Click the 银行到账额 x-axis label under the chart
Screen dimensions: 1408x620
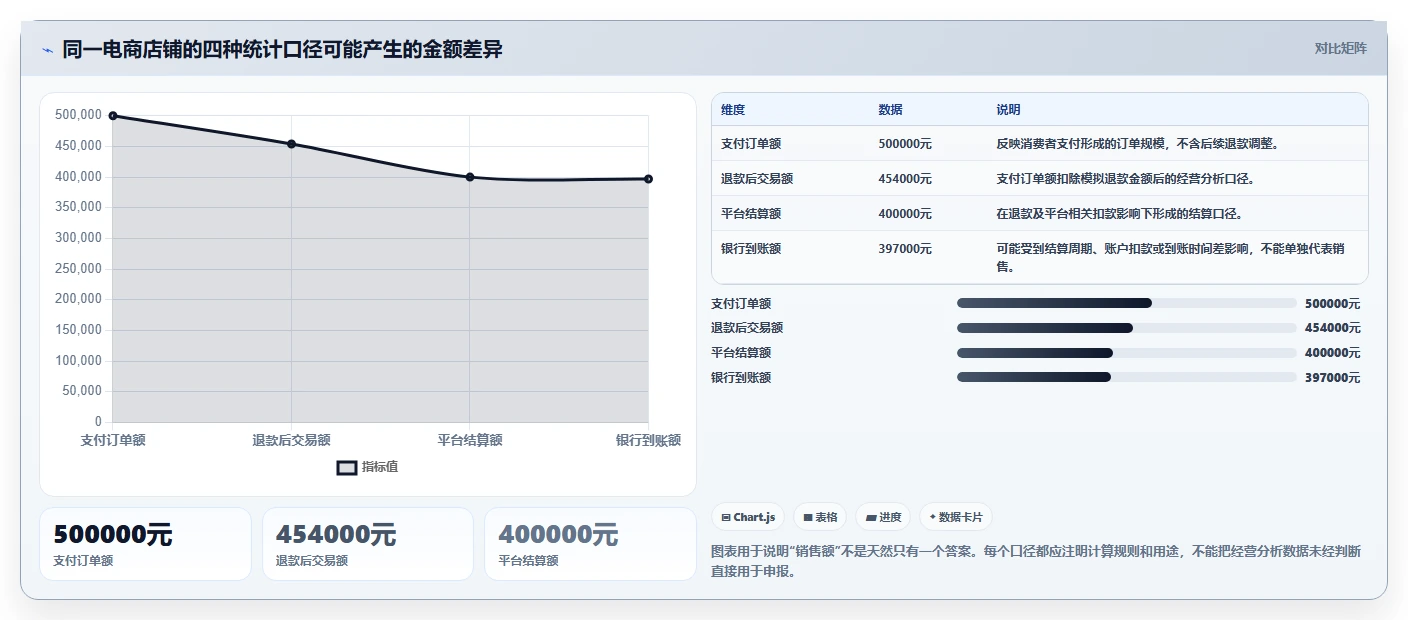[x=648, y=440]
